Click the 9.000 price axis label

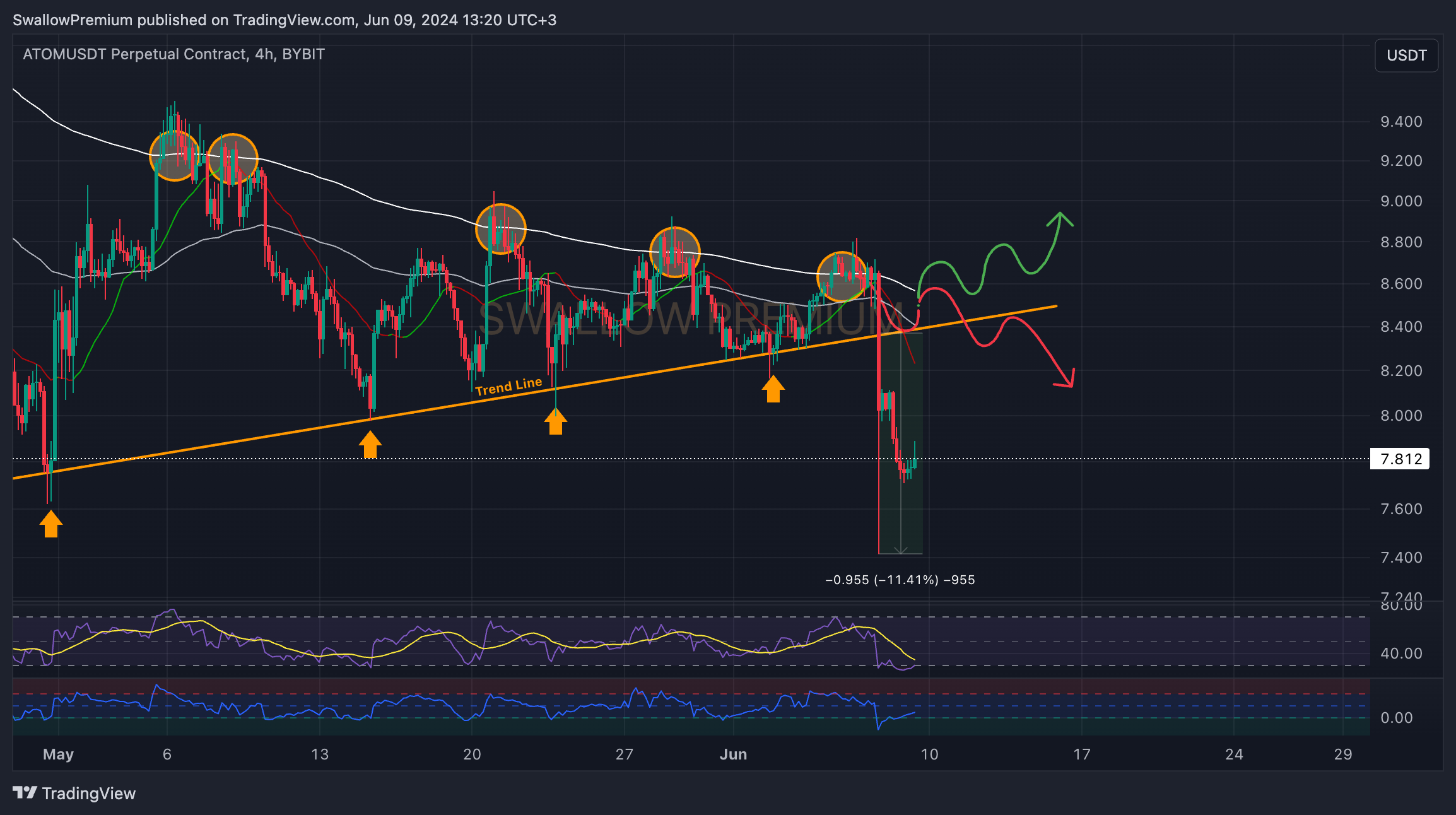pos(1401,201)
